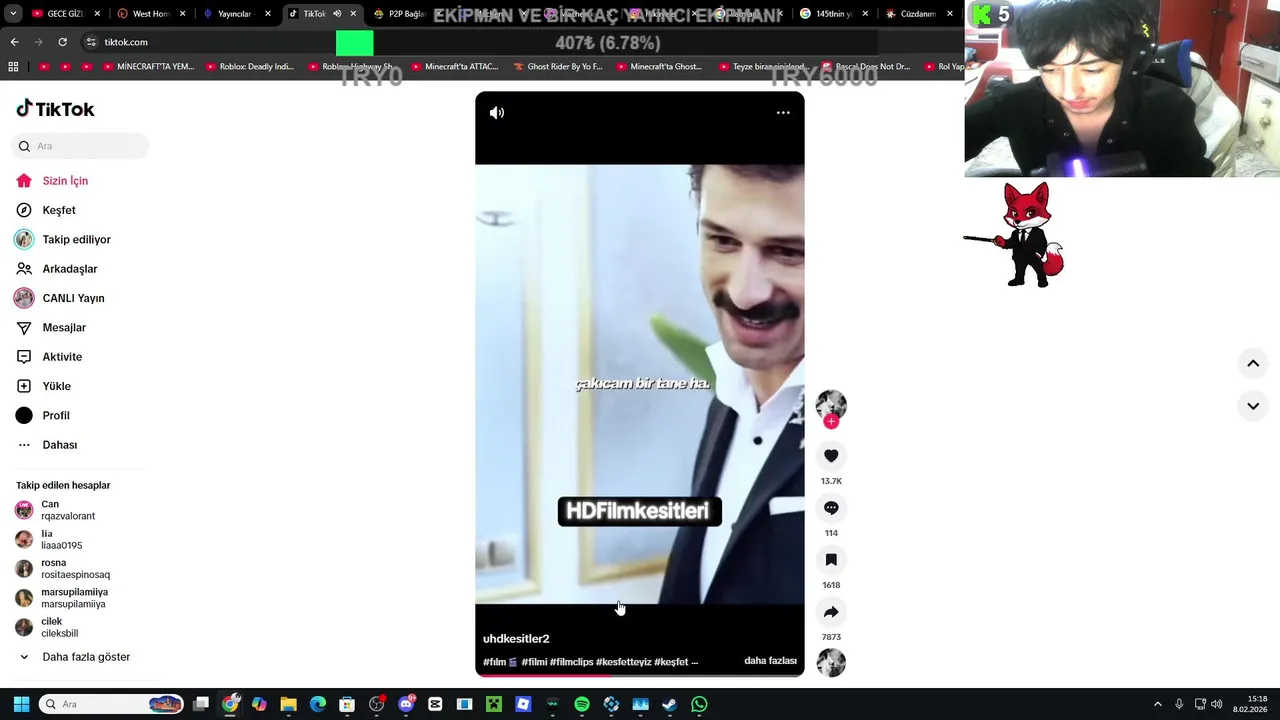Open Spotify from taskbar
Image resolution: width=1280 pixels, height=720 pixels.
coord(582,704)
